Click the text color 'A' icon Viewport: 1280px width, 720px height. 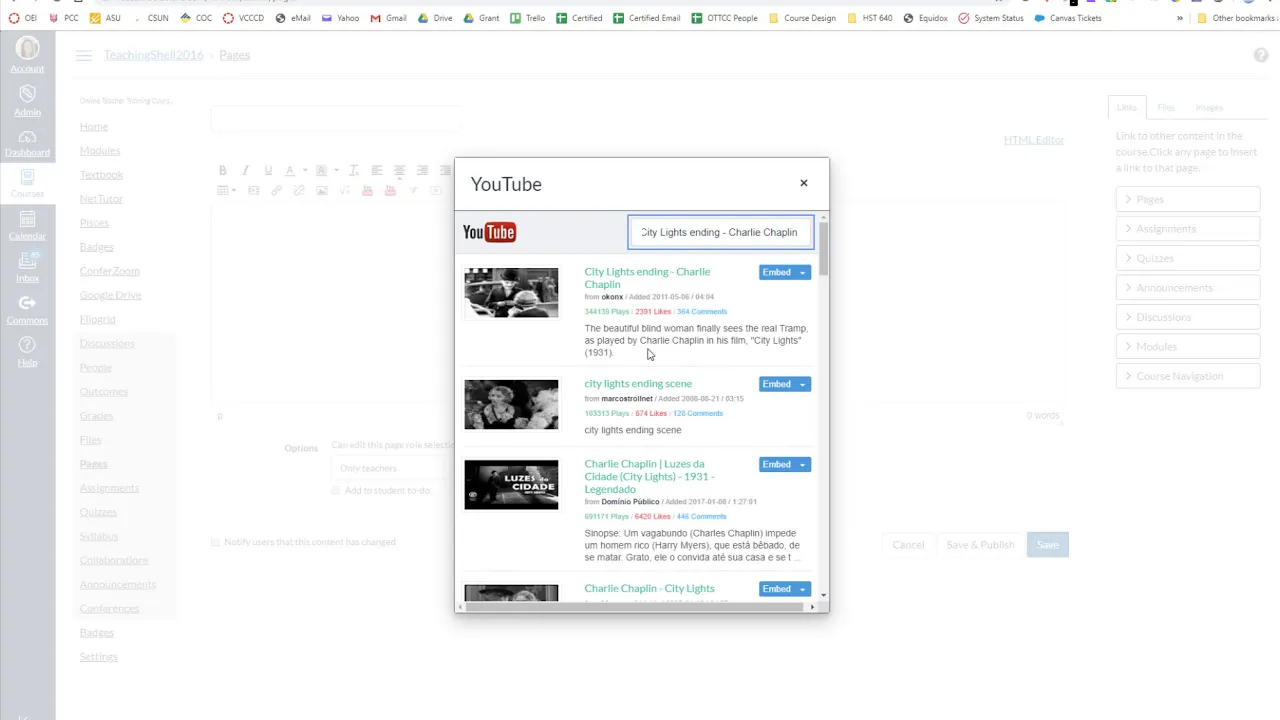coord(290,170)
